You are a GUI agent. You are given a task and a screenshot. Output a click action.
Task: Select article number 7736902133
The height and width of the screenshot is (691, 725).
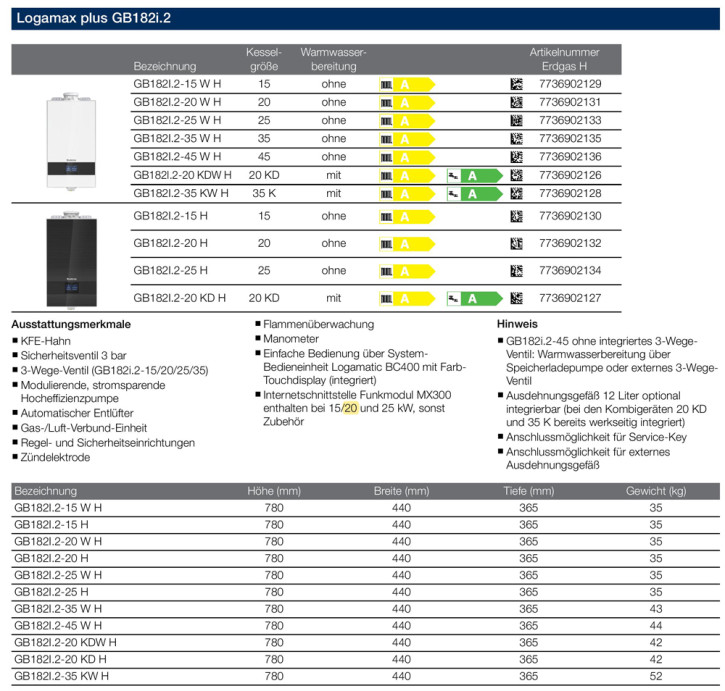pyautogui.click(x=570, y=121)
